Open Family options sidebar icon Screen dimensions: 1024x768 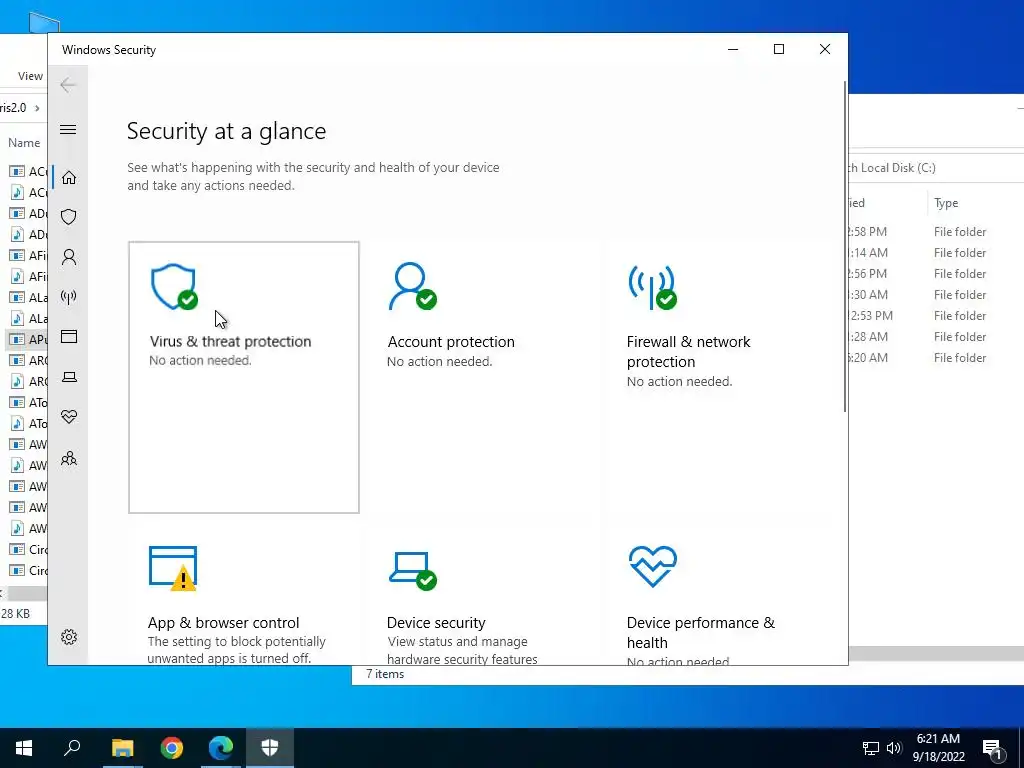(69, 458)
